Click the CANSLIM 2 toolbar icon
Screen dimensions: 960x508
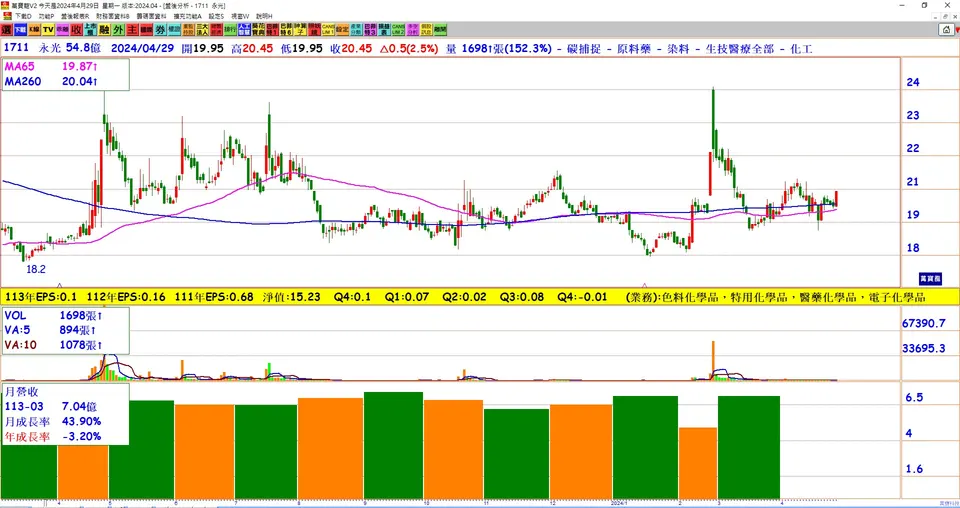tap(397, 29)
